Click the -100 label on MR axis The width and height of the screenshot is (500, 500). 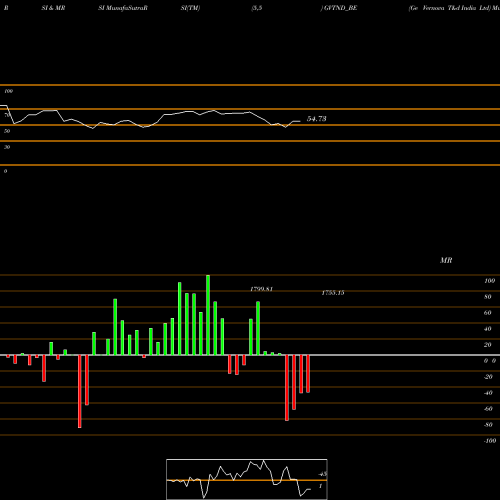click(489, 441)
